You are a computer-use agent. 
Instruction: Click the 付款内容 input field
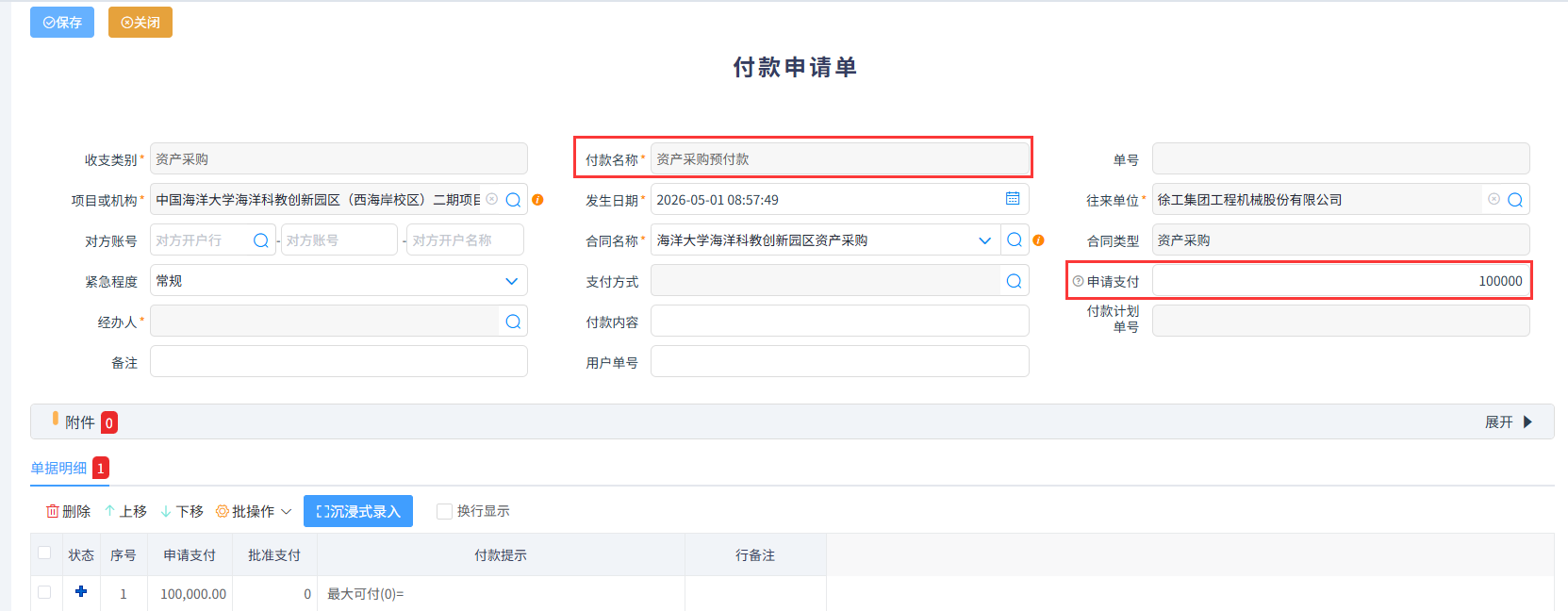pos(840,322)
